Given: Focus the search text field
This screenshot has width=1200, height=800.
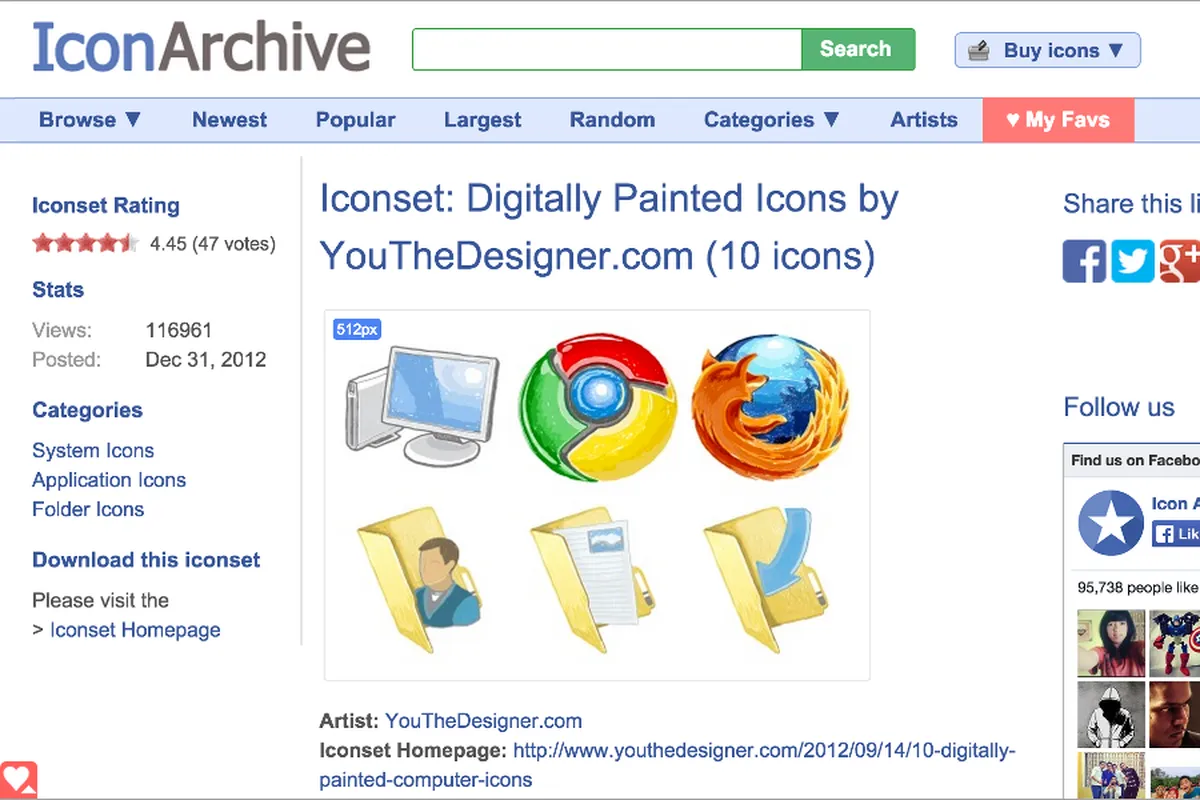Looking at the screenshot, I should coord(607,49).
